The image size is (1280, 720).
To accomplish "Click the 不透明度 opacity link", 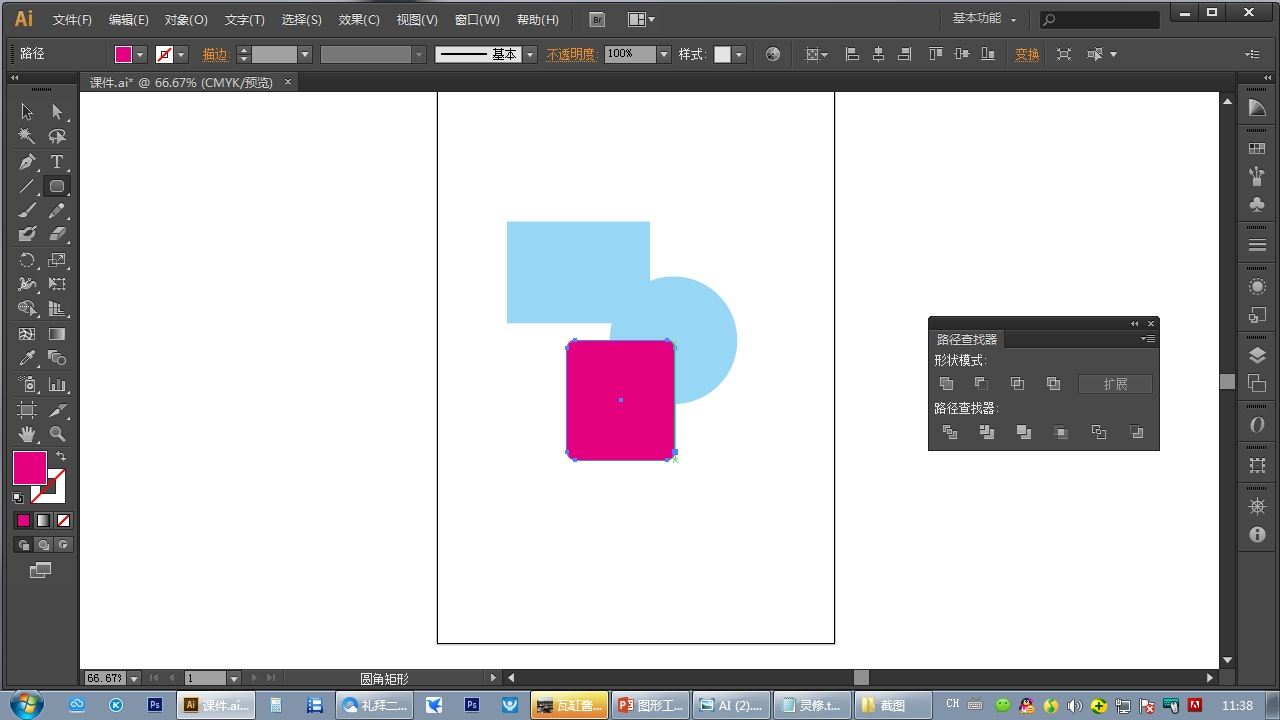I will point(571,55).
